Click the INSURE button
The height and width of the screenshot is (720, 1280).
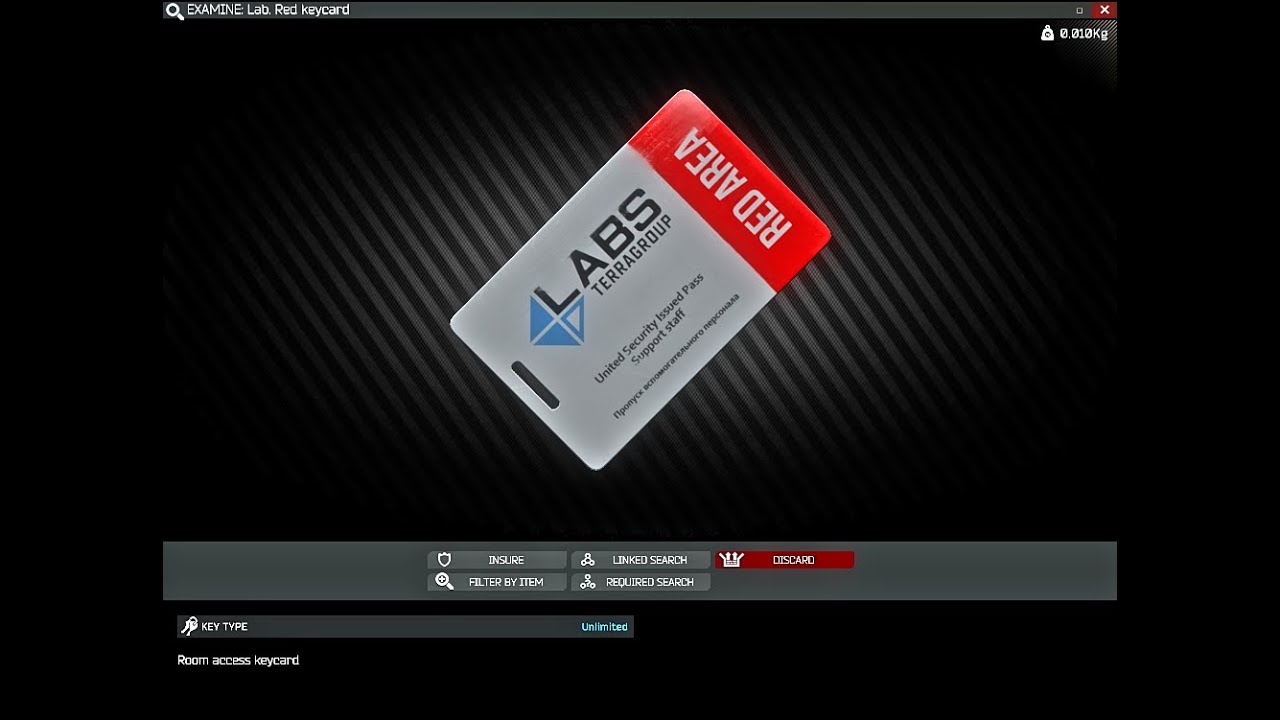click(x=497, y=560)
